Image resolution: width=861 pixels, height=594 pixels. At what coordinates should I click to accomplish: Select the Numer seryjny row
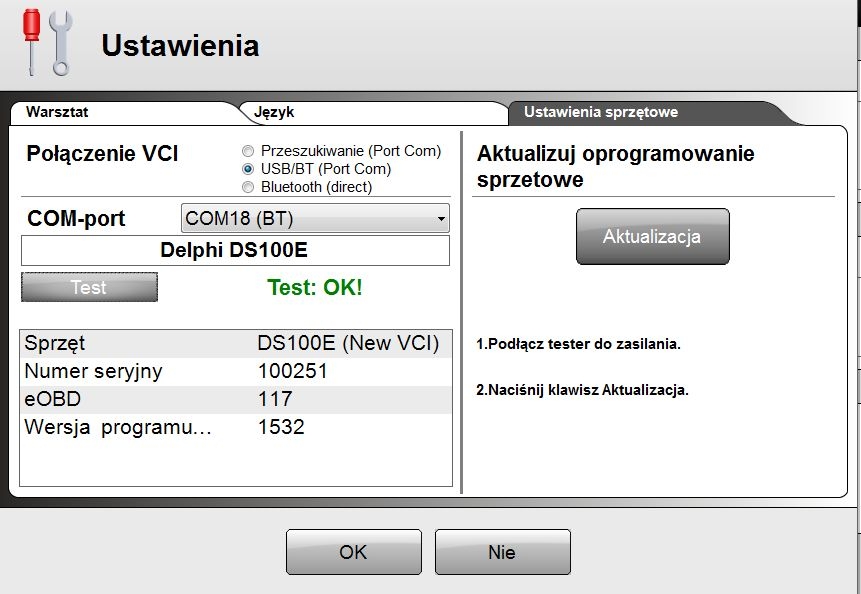[x=235, y=372]
